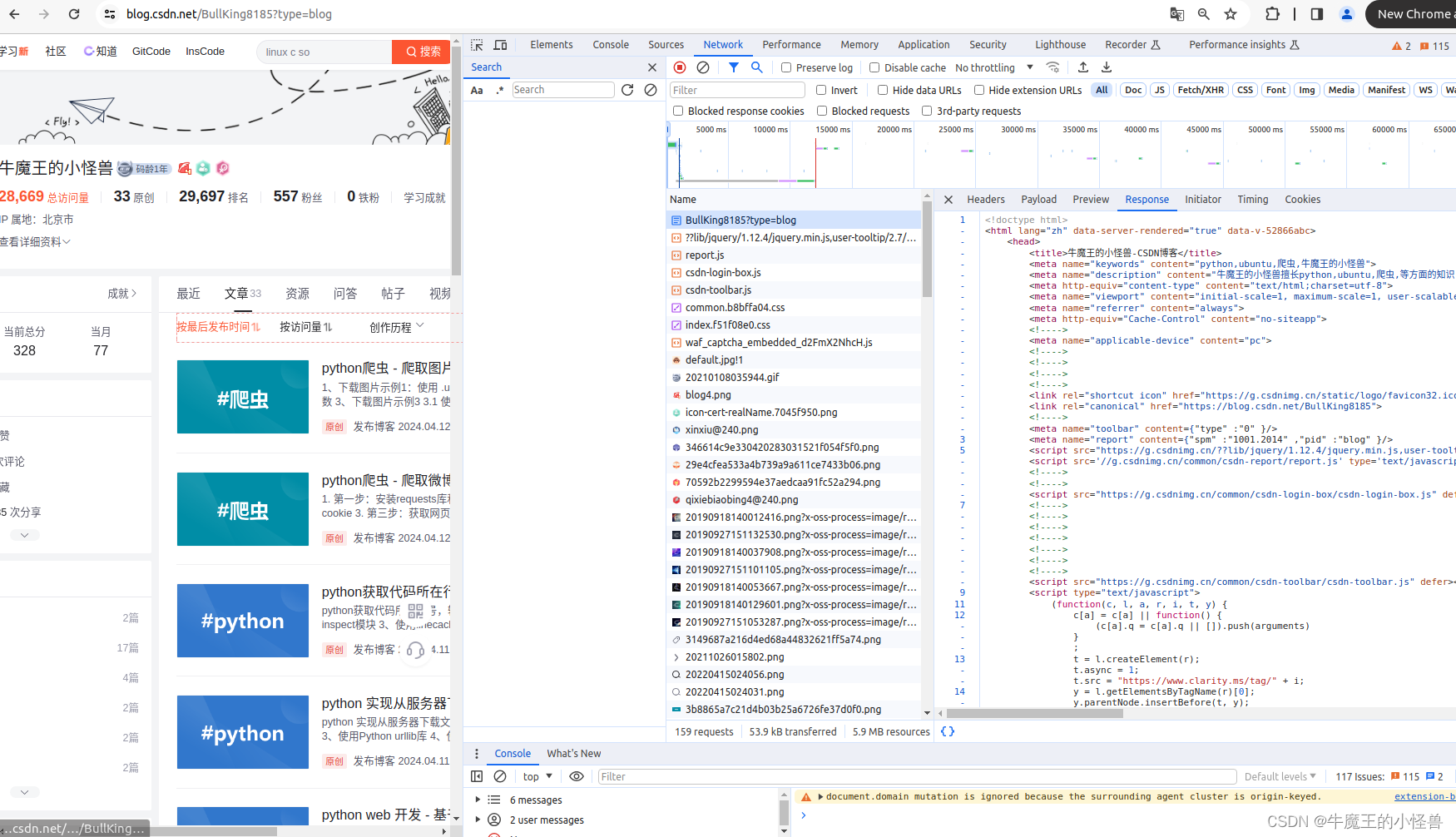
Task: Reload the page with refresh icon
Action: tap(74, 14)
